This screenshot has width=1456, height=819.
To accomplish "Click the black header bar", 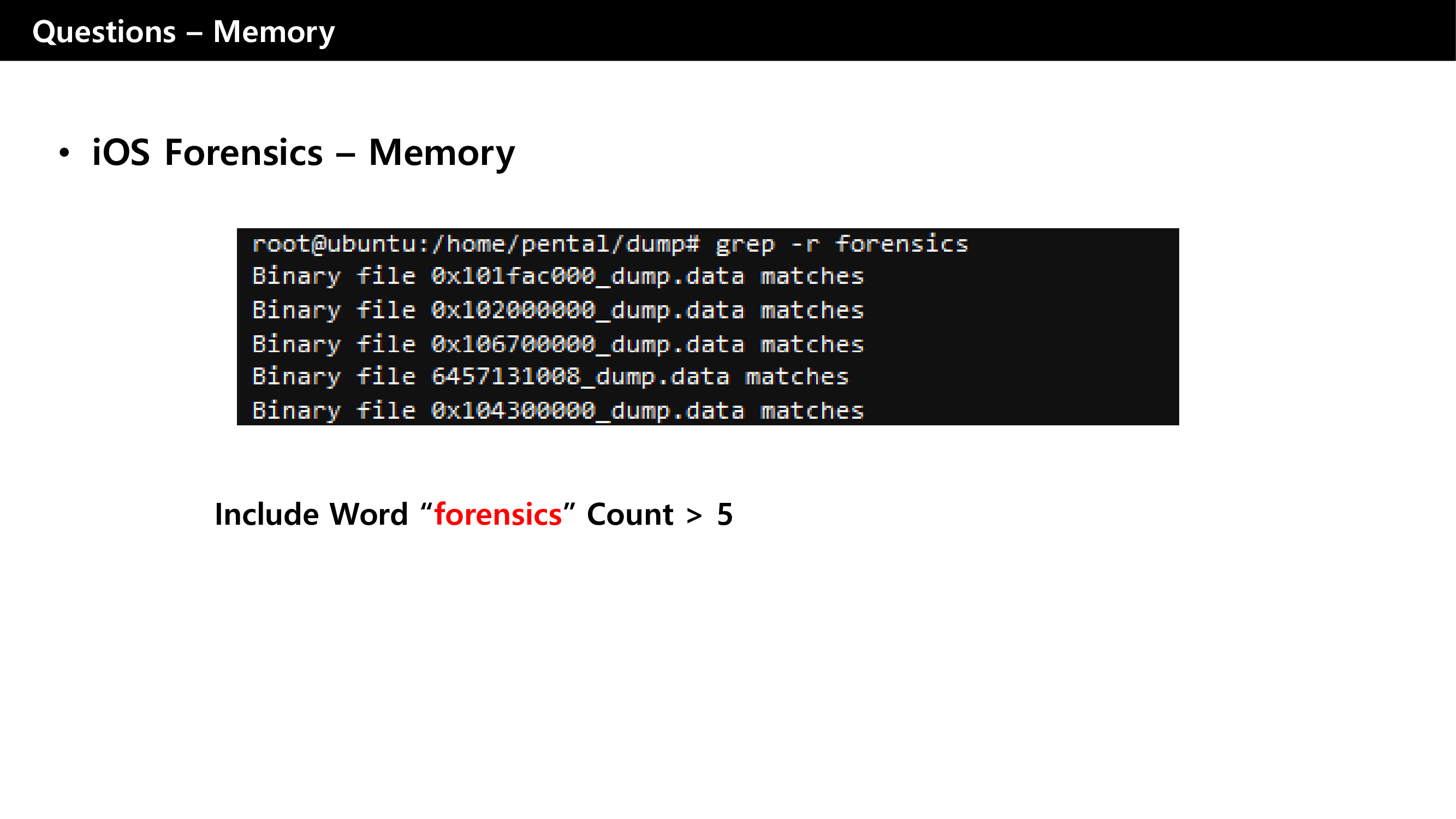I will (848, 31).
